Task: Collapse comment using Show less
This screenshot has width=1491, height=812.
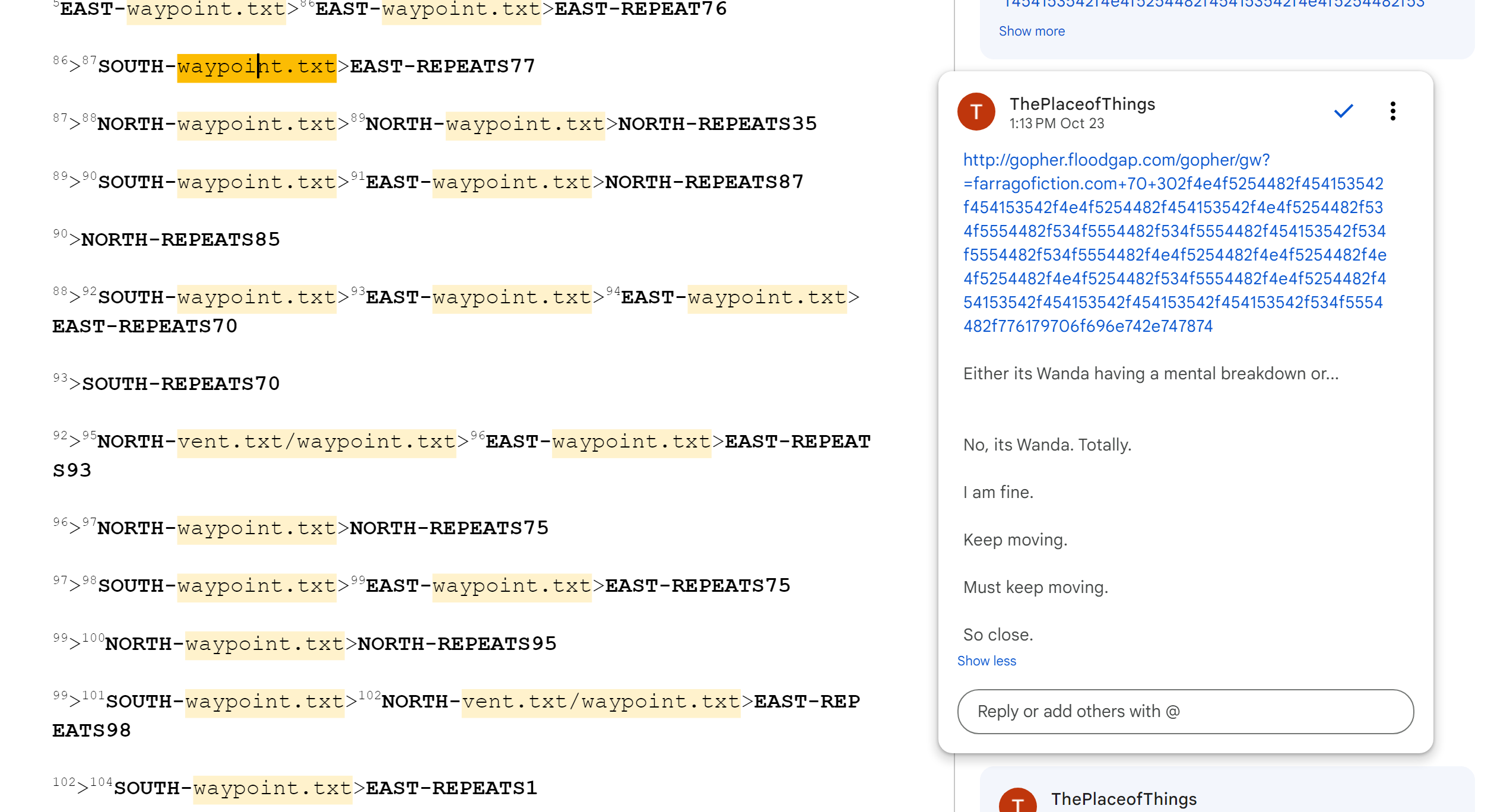Action: point(986,661)
